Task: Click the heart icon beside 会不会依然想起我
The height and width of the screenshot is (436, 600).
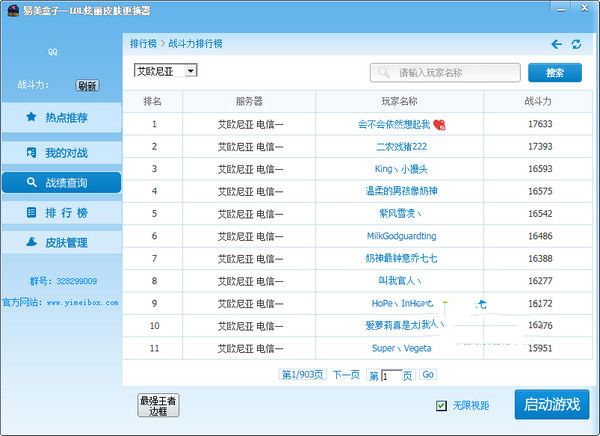Action: tap(439, 124)
